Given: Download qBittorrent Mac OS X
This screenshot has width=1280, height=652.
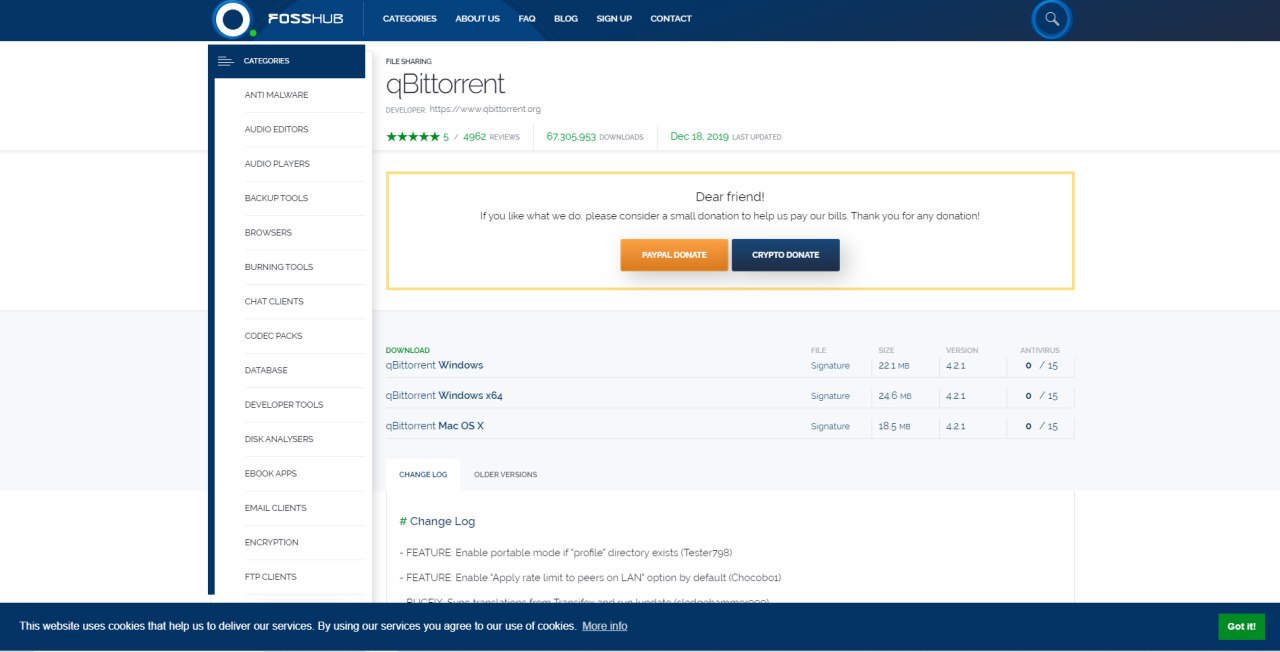Looking at the screenshot, I should (x=434, y=426).
